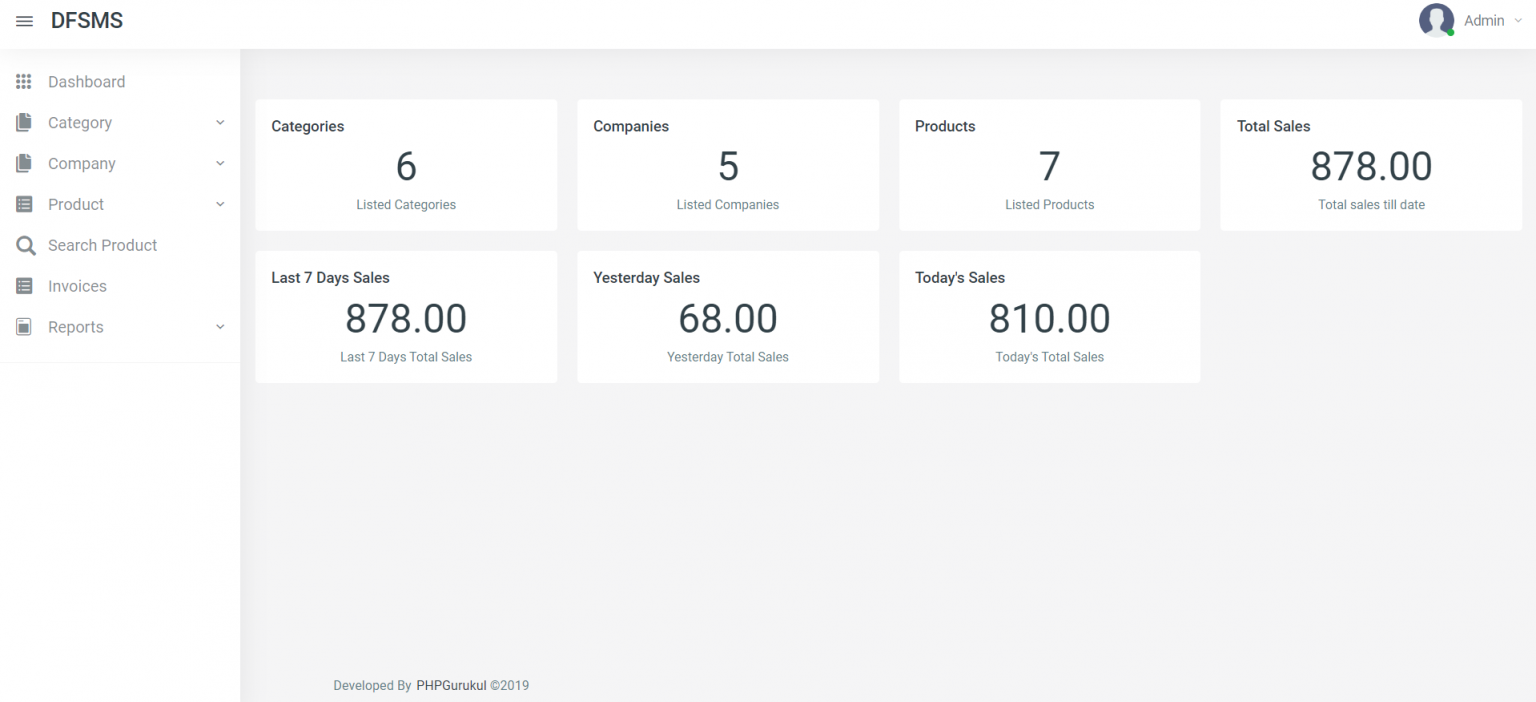Screen dimensions: 1536x702
Task: Click the Last 7 Days Sales heading
Action: (330, 278)
